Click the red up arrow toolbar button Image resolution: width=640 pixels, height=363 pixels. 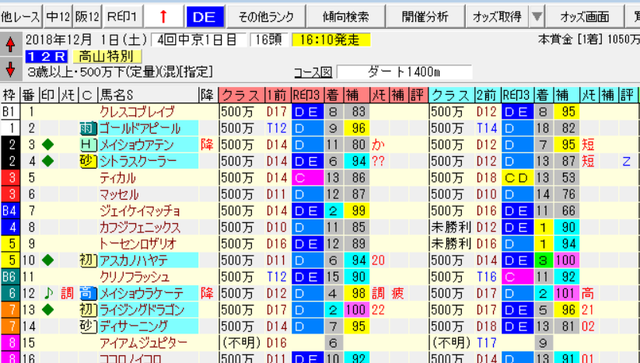pyautogui.click(x=163, y=16)
